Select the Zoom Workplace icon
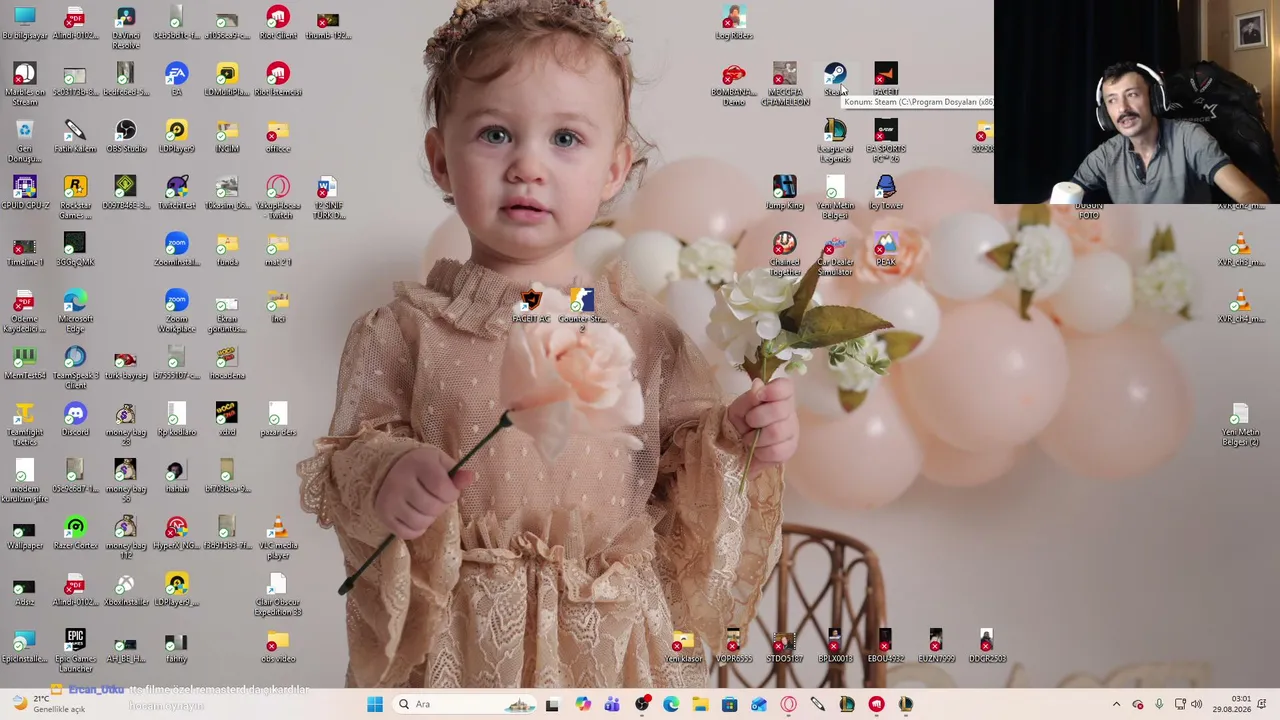 [x=176, y=312]
